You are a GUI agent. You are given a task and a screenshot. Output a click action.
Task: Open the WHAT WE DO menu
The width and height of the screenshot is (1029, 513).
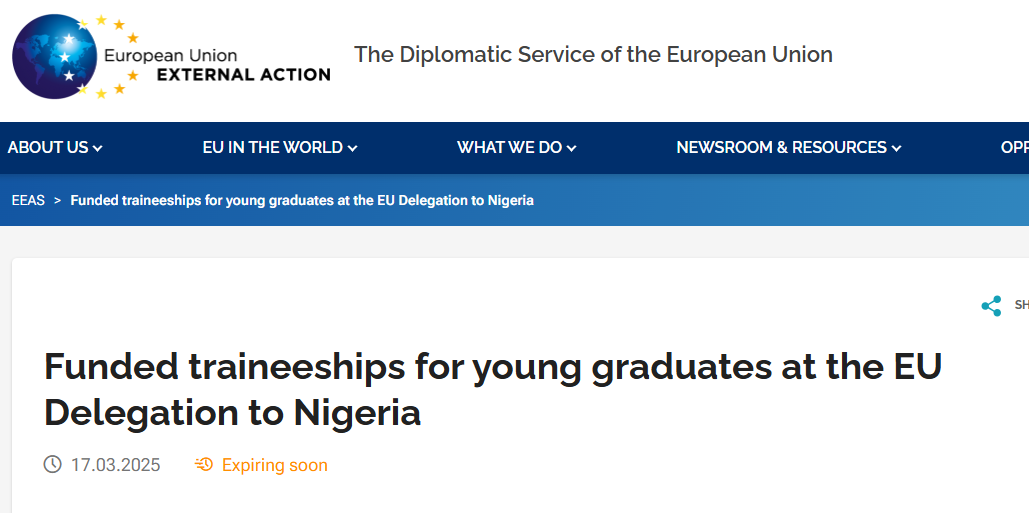point(509,148)
